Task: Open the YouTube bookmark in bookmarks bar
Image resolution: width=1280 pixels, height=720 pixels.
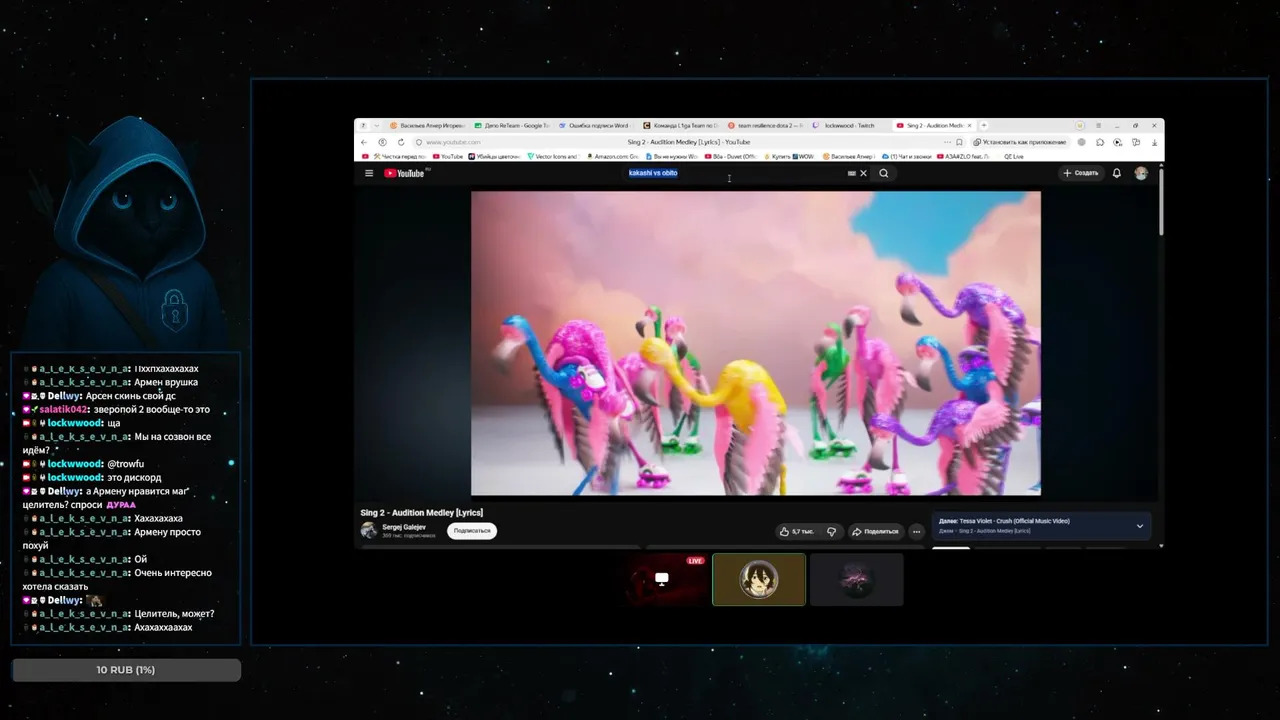Action: pyautogui.click(x=448, y=157)
